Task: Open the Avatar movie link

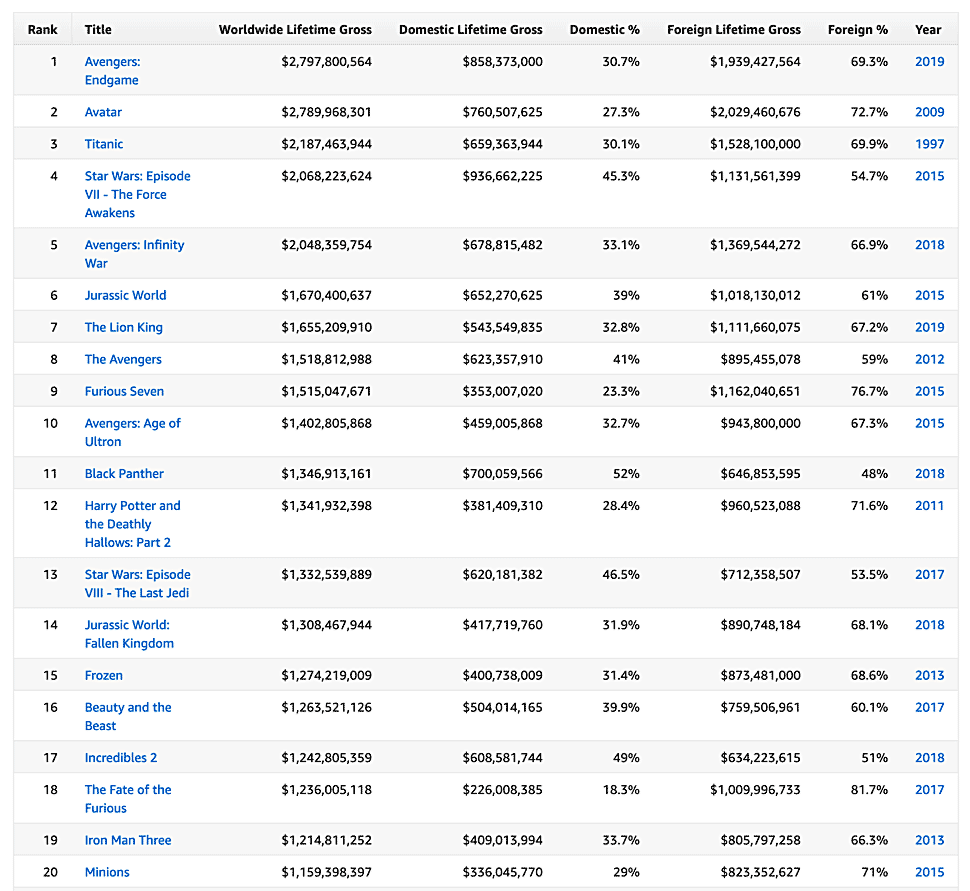Action: 103,112
